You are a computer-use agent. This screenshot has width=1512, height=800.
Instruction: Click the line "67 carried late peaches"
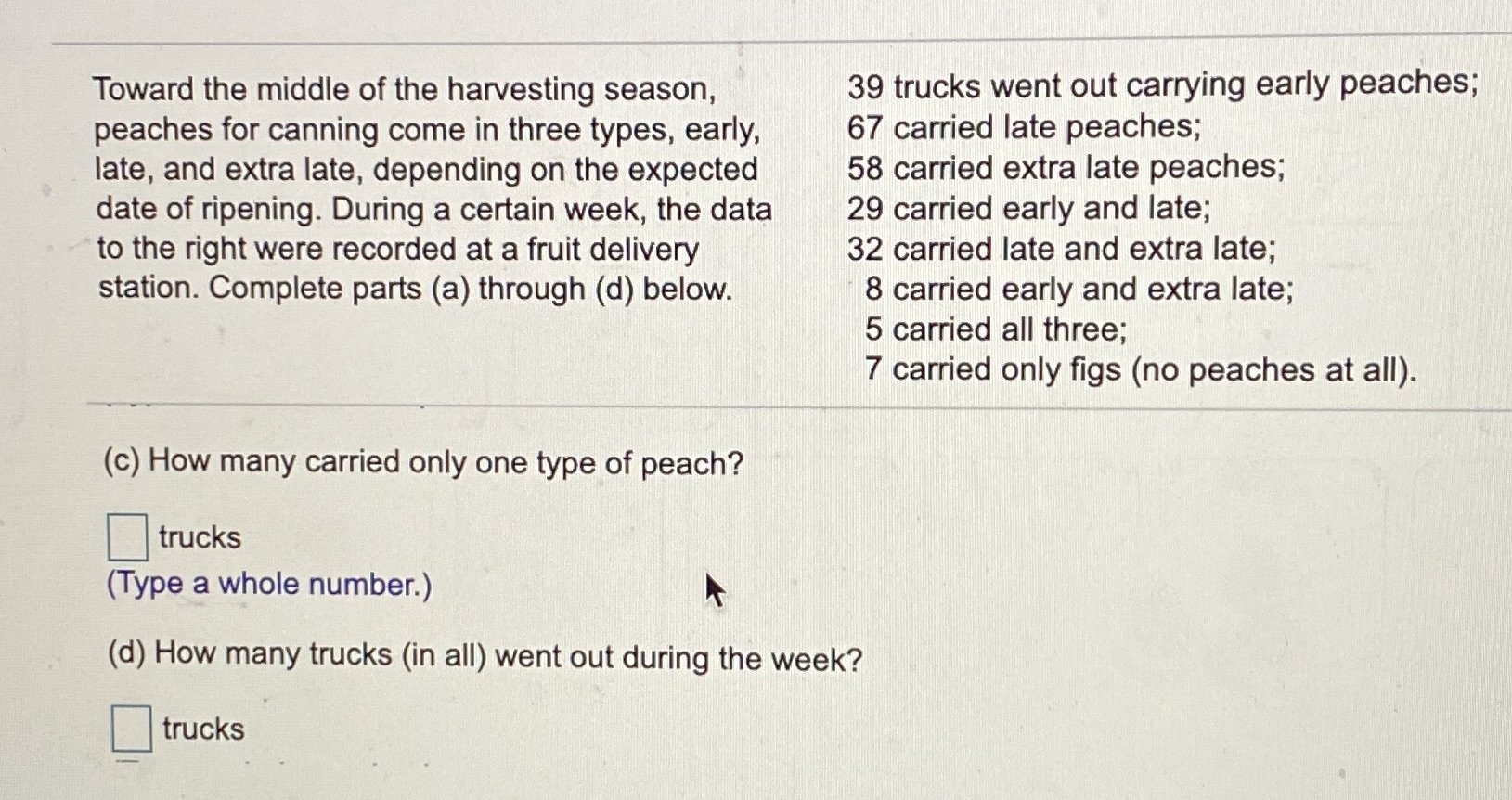[x=1024, y=127]
